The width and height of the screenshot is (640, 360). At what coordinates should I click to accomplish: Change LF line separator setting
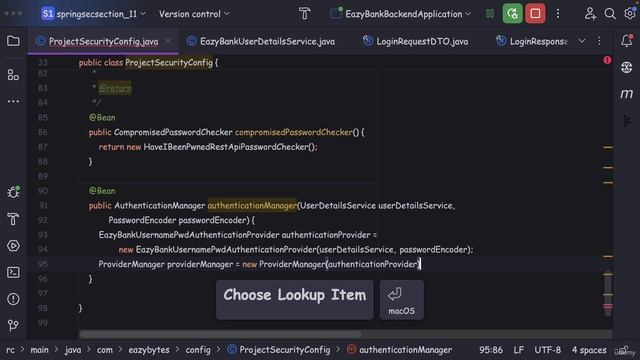click(x=518, y=350)
